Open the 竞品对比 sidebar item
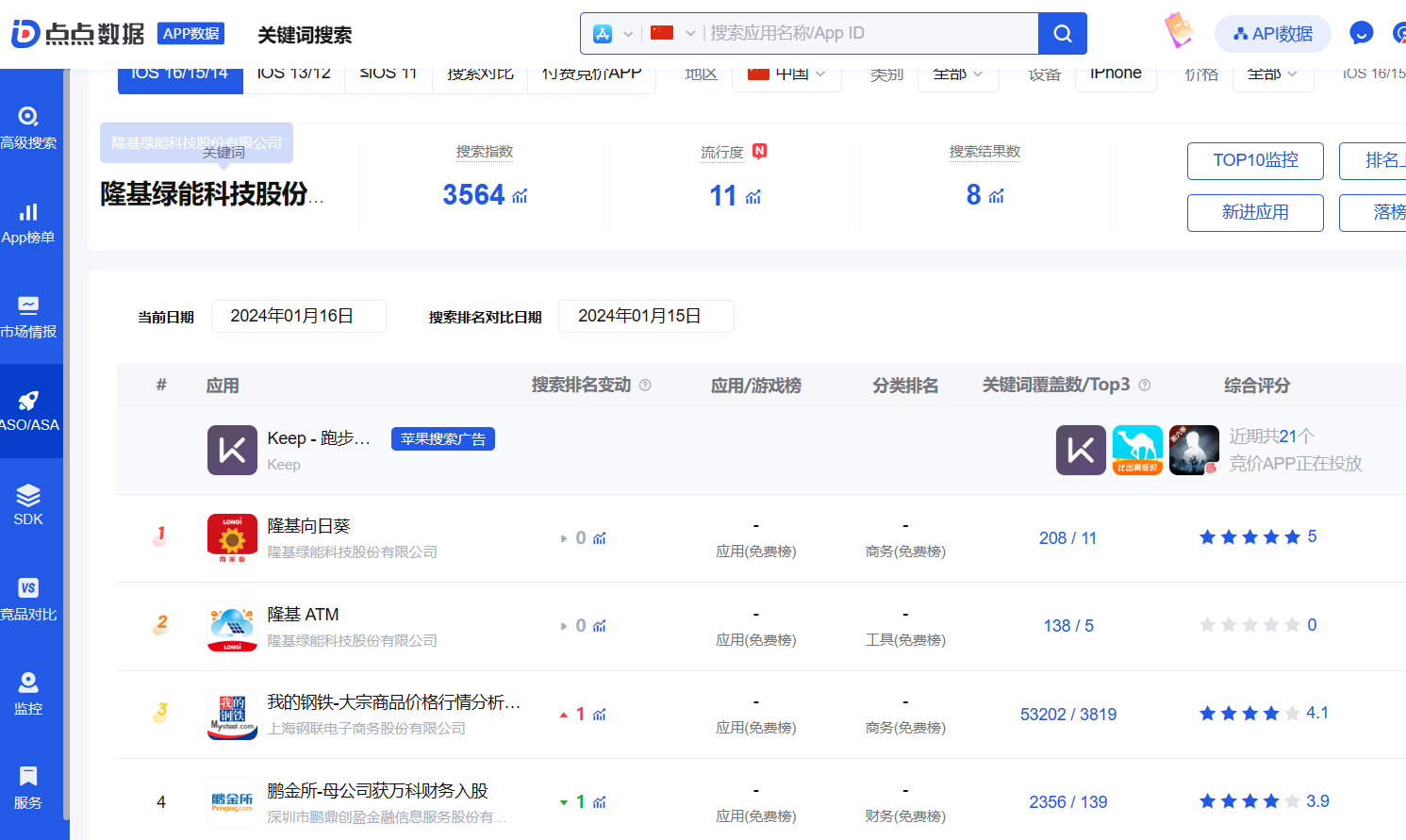Screen dimensions: 1406x840 (x=28, y=600)
